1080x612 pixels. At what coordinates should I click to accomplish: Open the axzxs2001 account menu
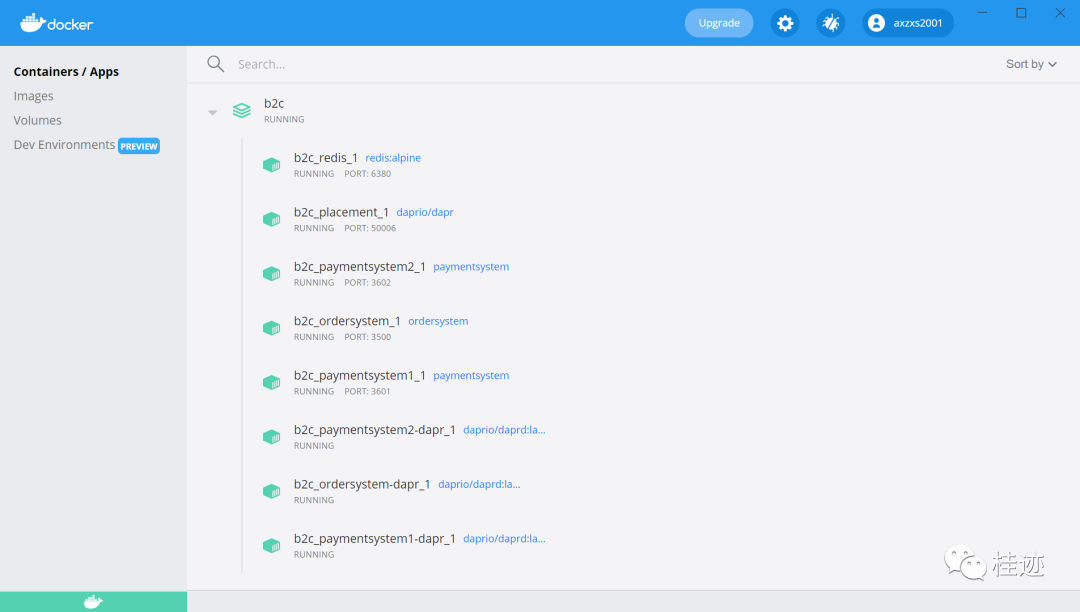pos(908,23)
